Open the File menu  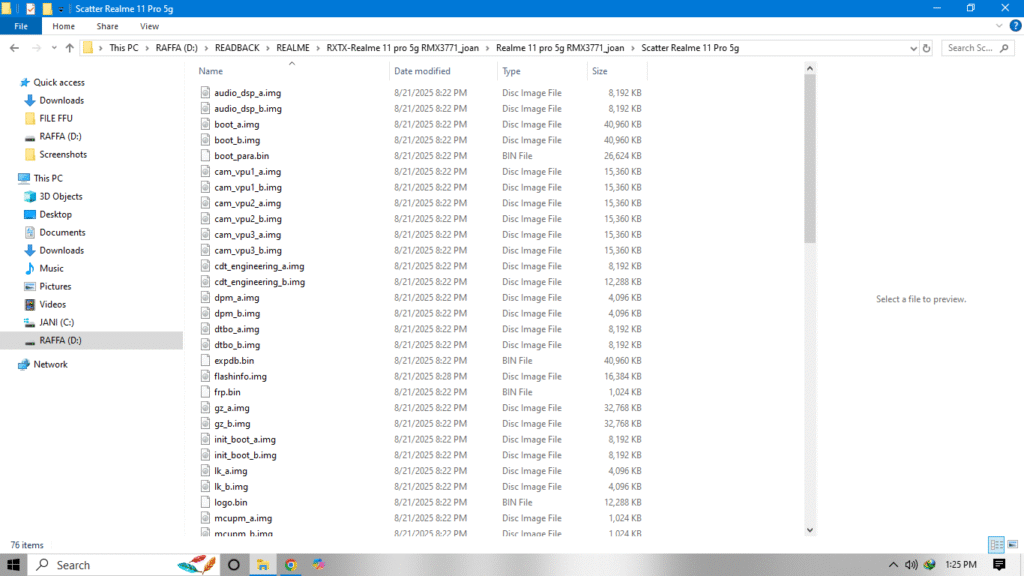pos(20,26)
